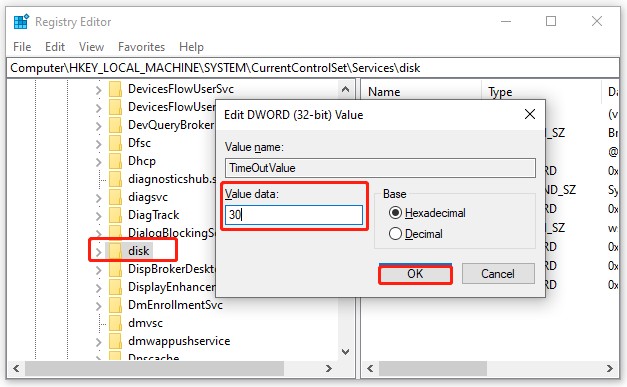Image resolution: width=627 pixels, height=387 pixels.
Task: Select the DmEnrollmentSvc tree key
Action: point(175,305)
